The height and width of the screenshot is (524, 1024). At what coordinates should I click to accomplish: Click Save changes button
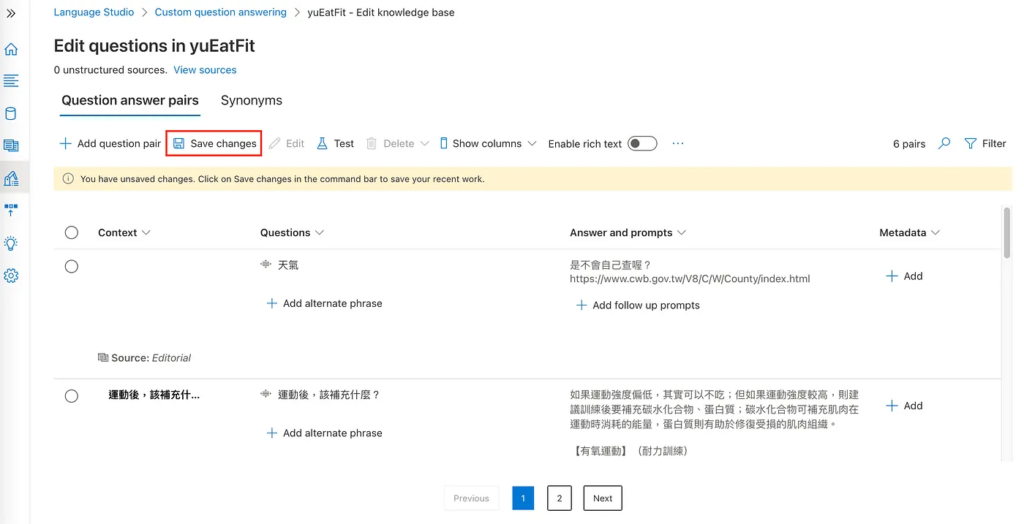(214, 144)
